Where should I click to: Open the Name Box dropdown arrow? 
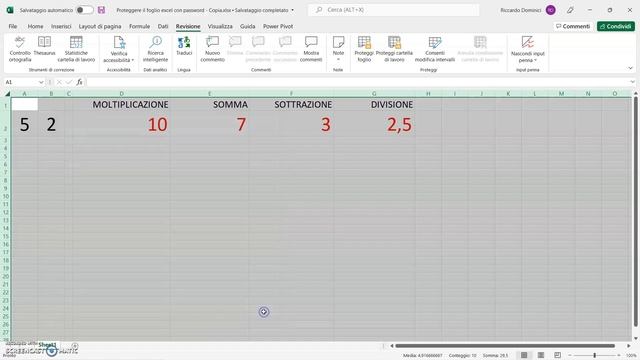(41, 82)
